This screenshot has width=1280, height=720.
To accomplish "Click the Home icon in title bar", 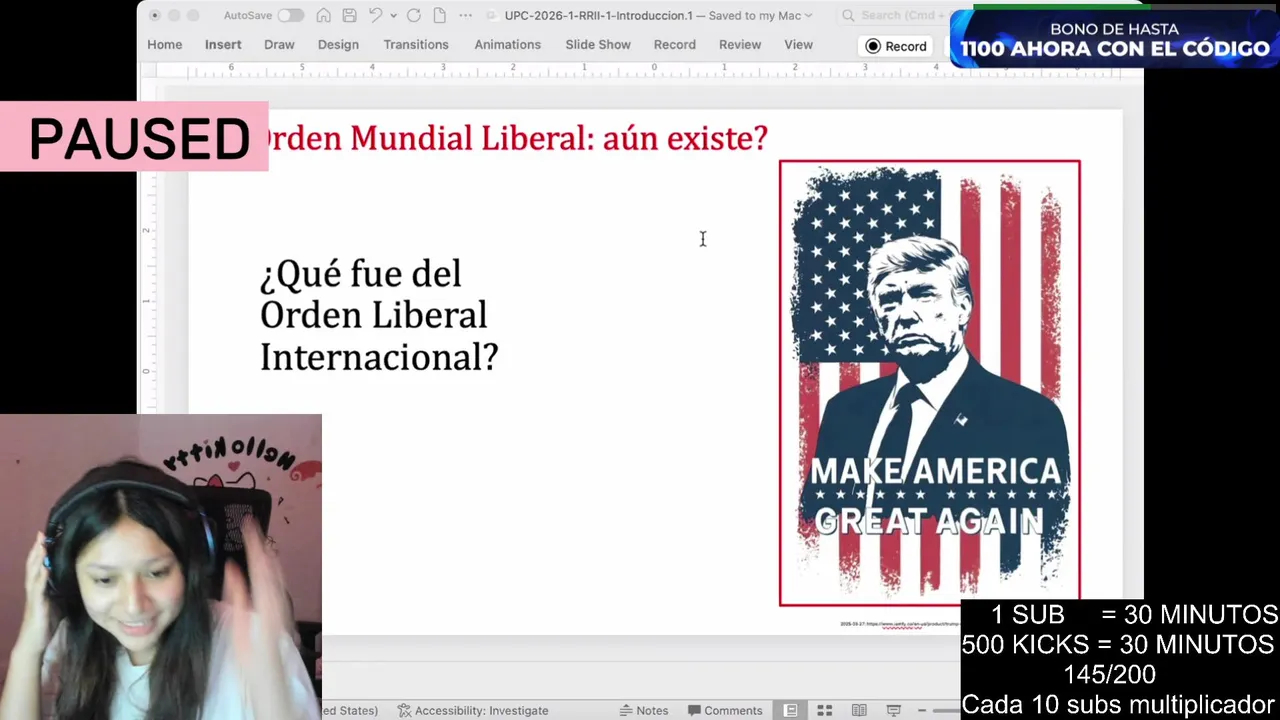I will [x=323, y=15].
